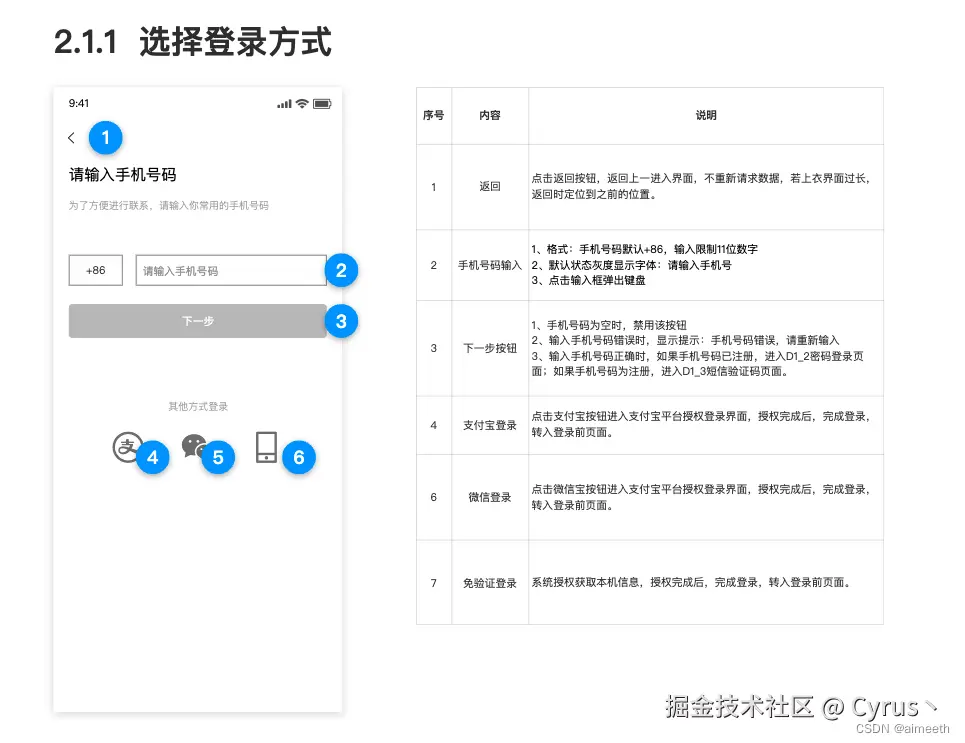The width and height of the screenshot is (965, 743).
Task: Click the 支付宝登录 row's number 4 cell
Action: point(434,425)
